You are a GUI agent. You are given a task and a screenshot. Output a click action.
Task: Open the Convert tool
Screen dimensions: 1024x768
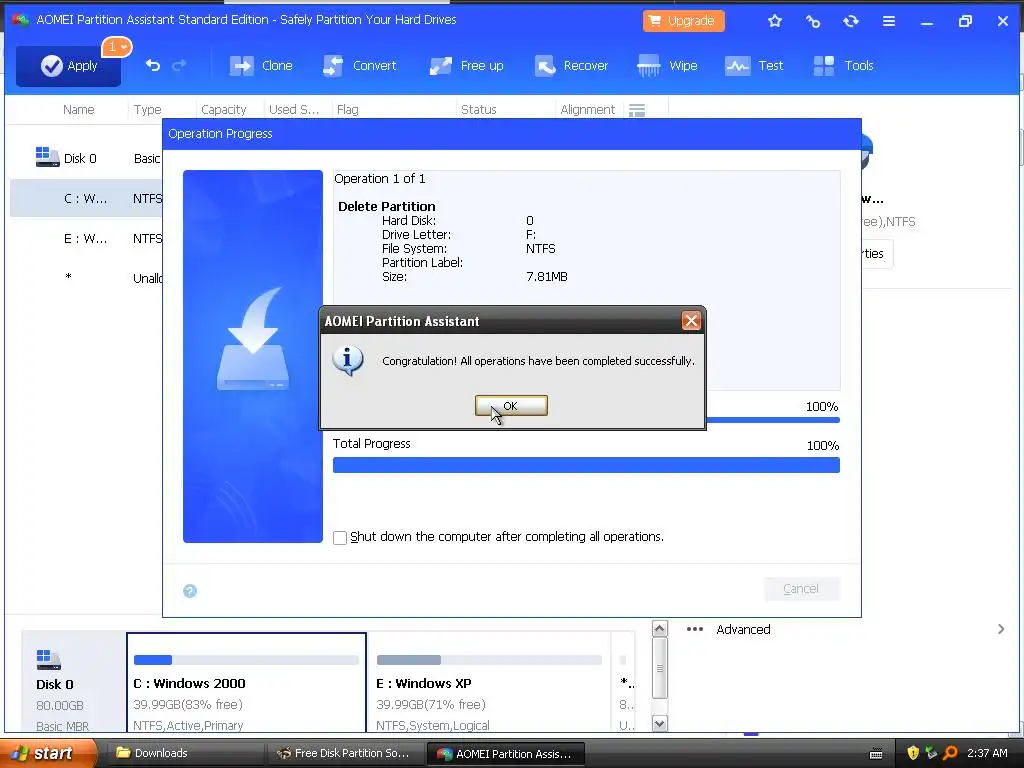[360, 65]
